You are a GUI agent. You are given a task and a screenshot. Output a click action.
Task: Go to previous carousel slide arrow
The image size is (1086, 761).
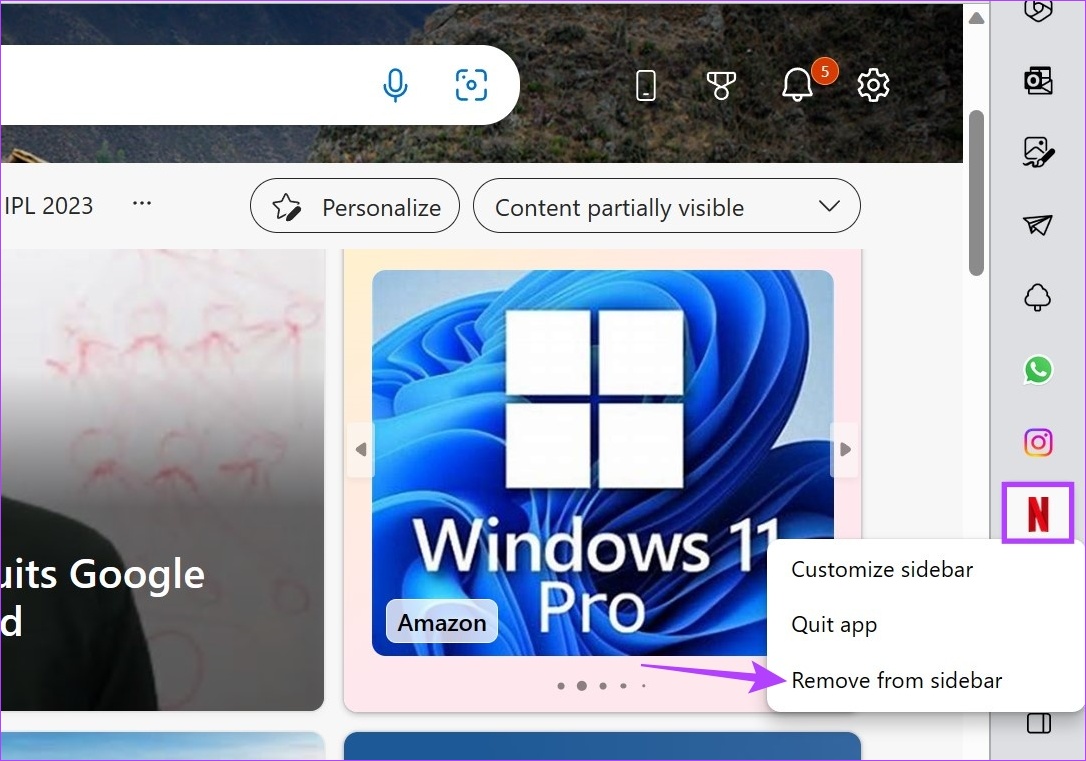(360, 449)
